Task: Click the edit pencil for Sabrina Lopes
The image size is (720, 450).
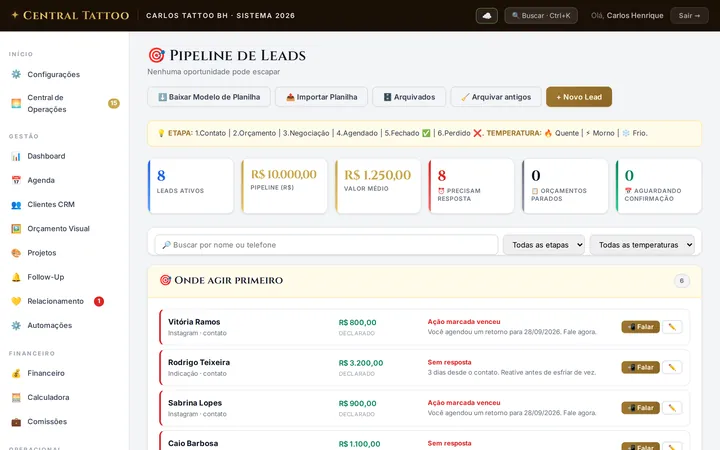Action: (672, 408)
